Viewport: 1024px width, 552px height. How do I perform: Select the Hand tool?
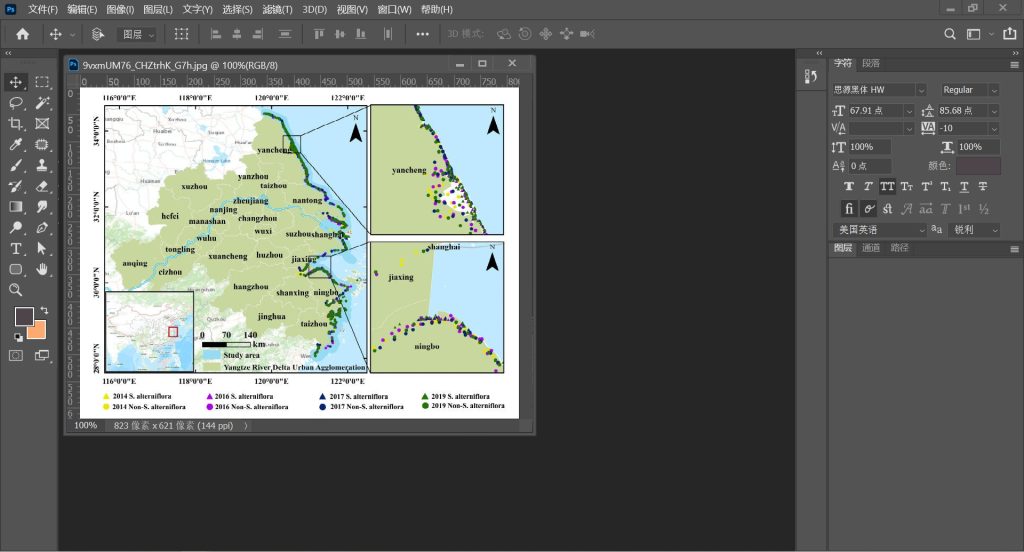pos(42,269)
